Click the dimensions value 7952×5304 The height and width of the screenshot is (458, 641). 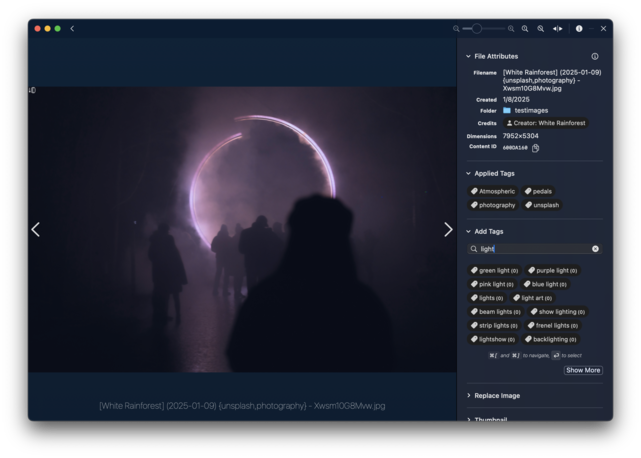(520, 136)
